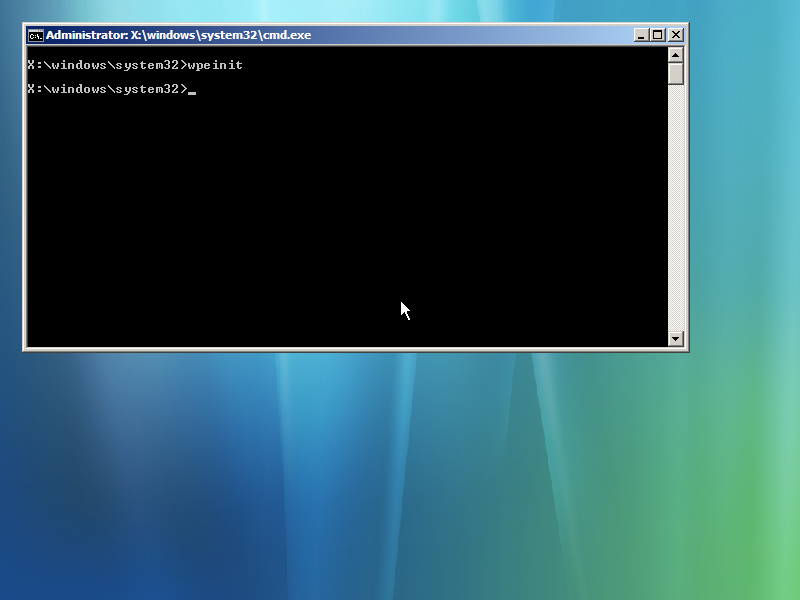Click the text wpeinit in the console

click(x=219, y=64)
